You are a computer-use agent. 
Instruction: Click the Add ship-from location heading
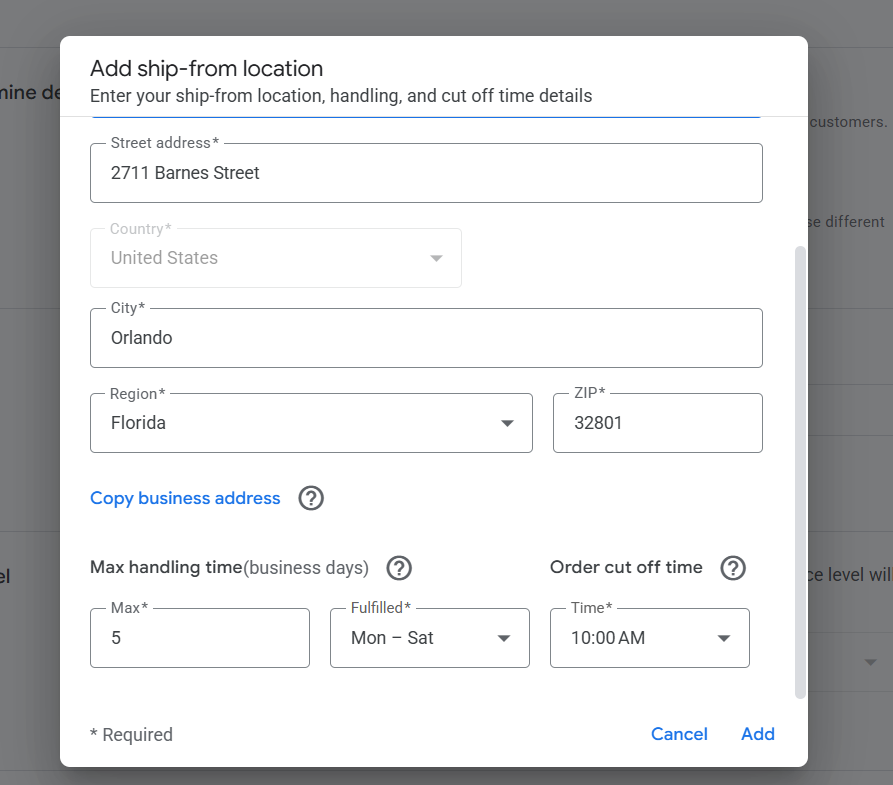tap(207, 68)
